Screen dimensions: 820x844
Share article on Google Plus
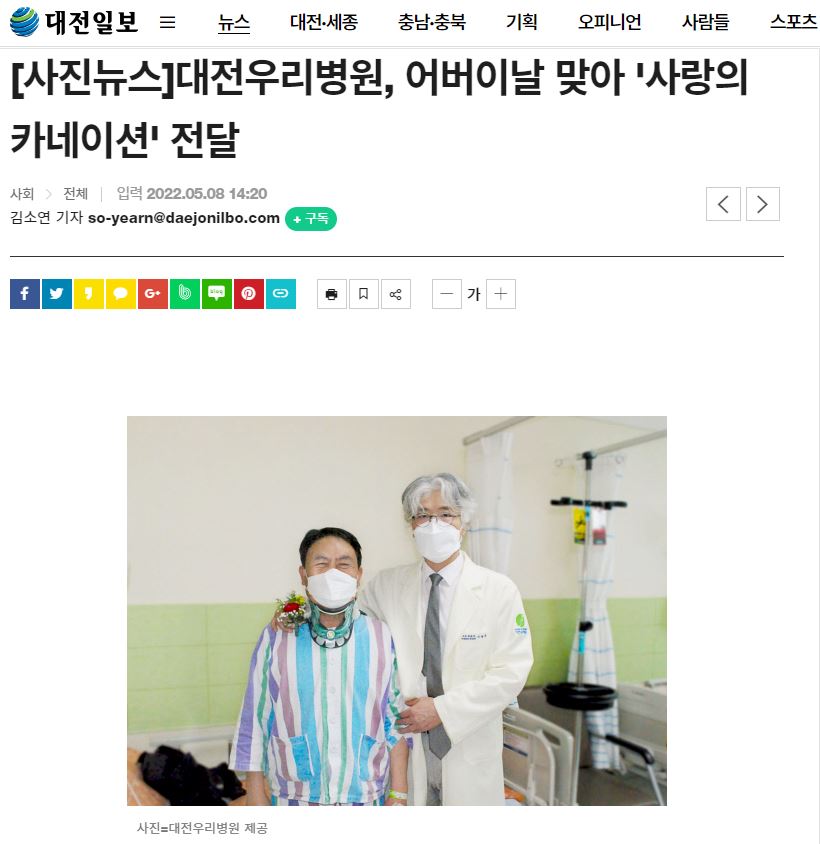(153, 294)
